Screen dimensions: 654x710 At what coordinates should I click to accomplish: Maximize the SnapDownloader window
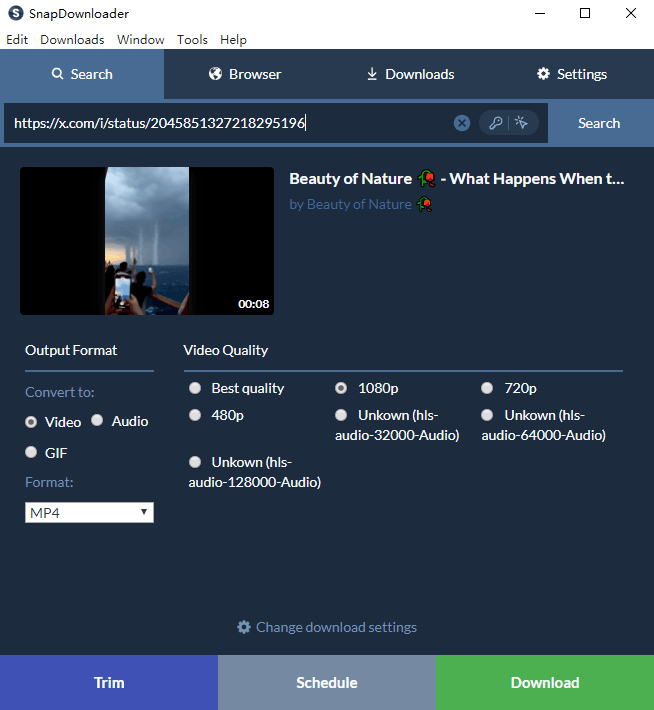(x=585, y=13)
